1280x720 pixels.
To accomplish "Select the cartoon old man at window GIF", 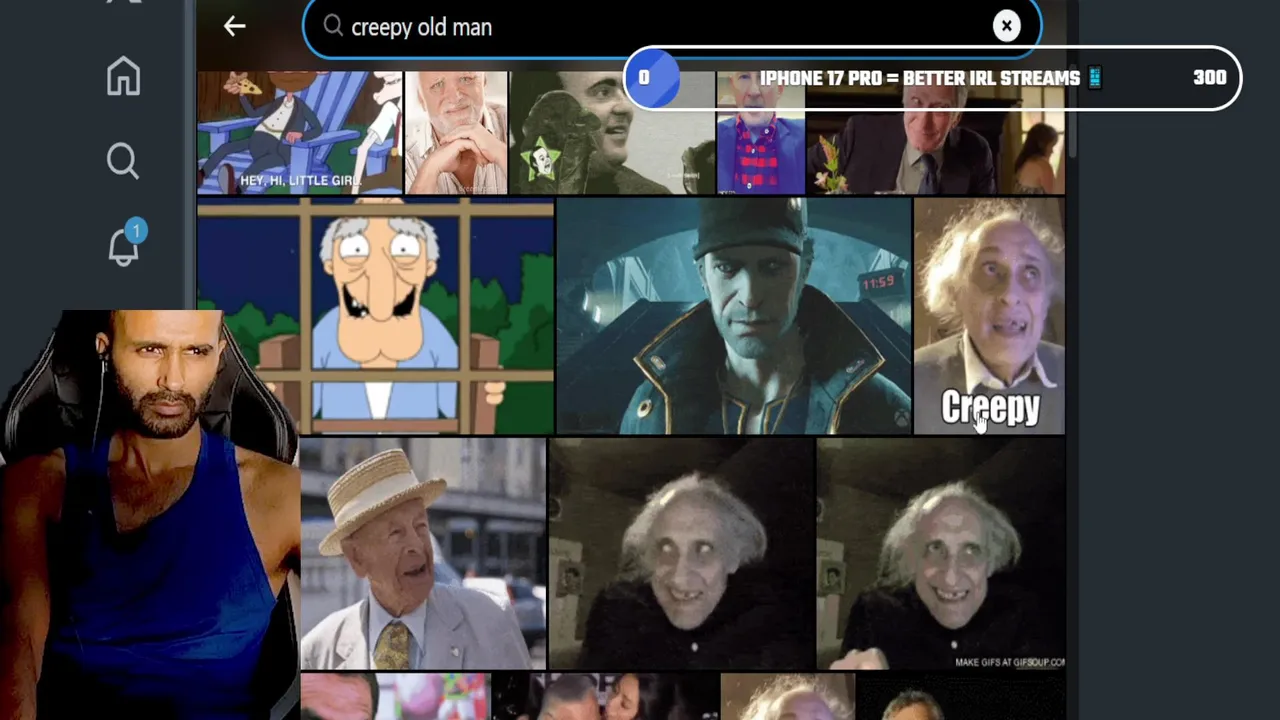I will coord(375,316).
